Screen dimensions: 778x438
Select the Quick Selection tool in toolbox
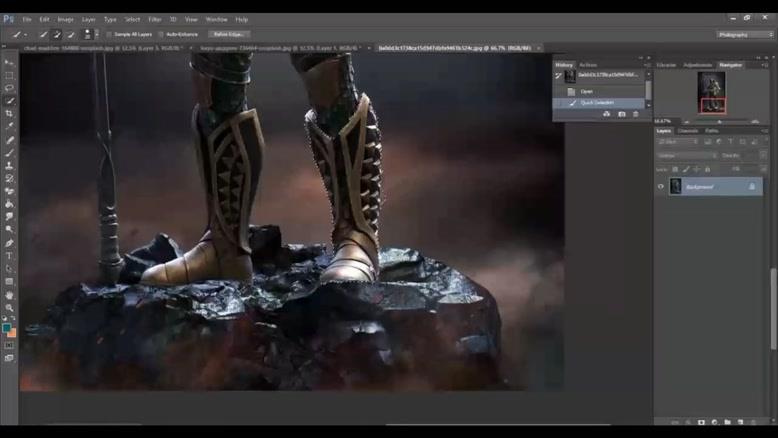point(9,101)
